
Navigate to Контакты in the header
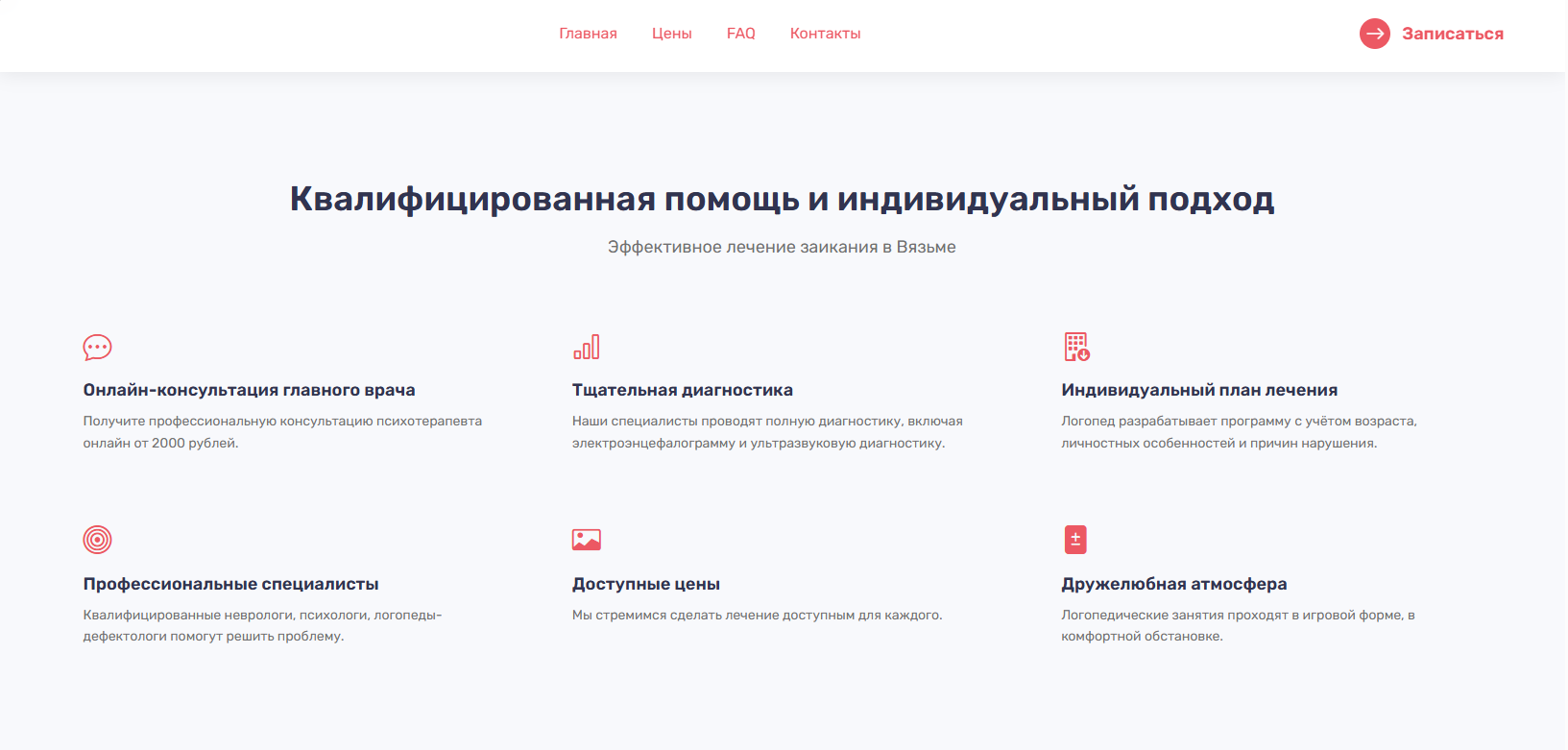(825, 34)
